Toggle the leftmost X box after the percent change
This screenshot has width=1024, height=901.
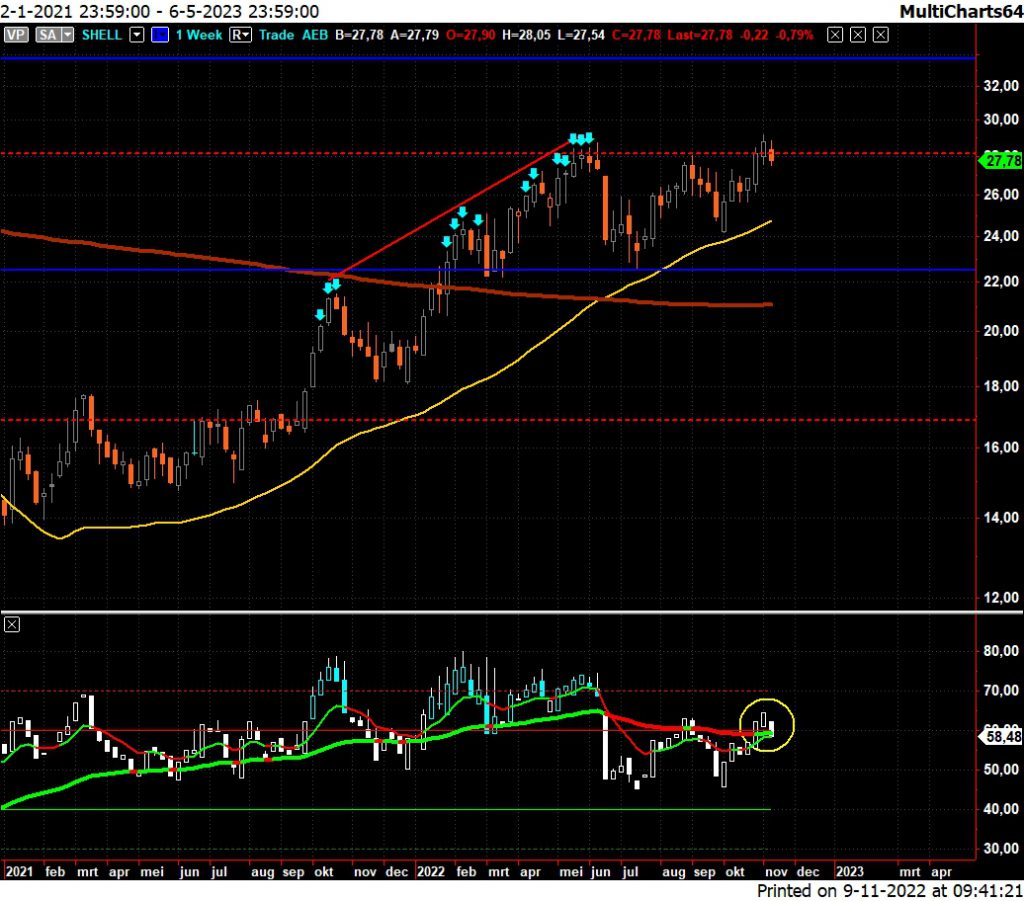pos(837,35)
